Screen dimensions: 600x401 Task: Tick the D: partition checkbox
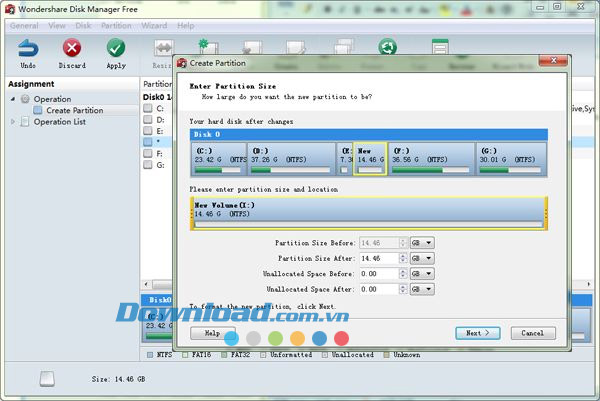(148, 119)
